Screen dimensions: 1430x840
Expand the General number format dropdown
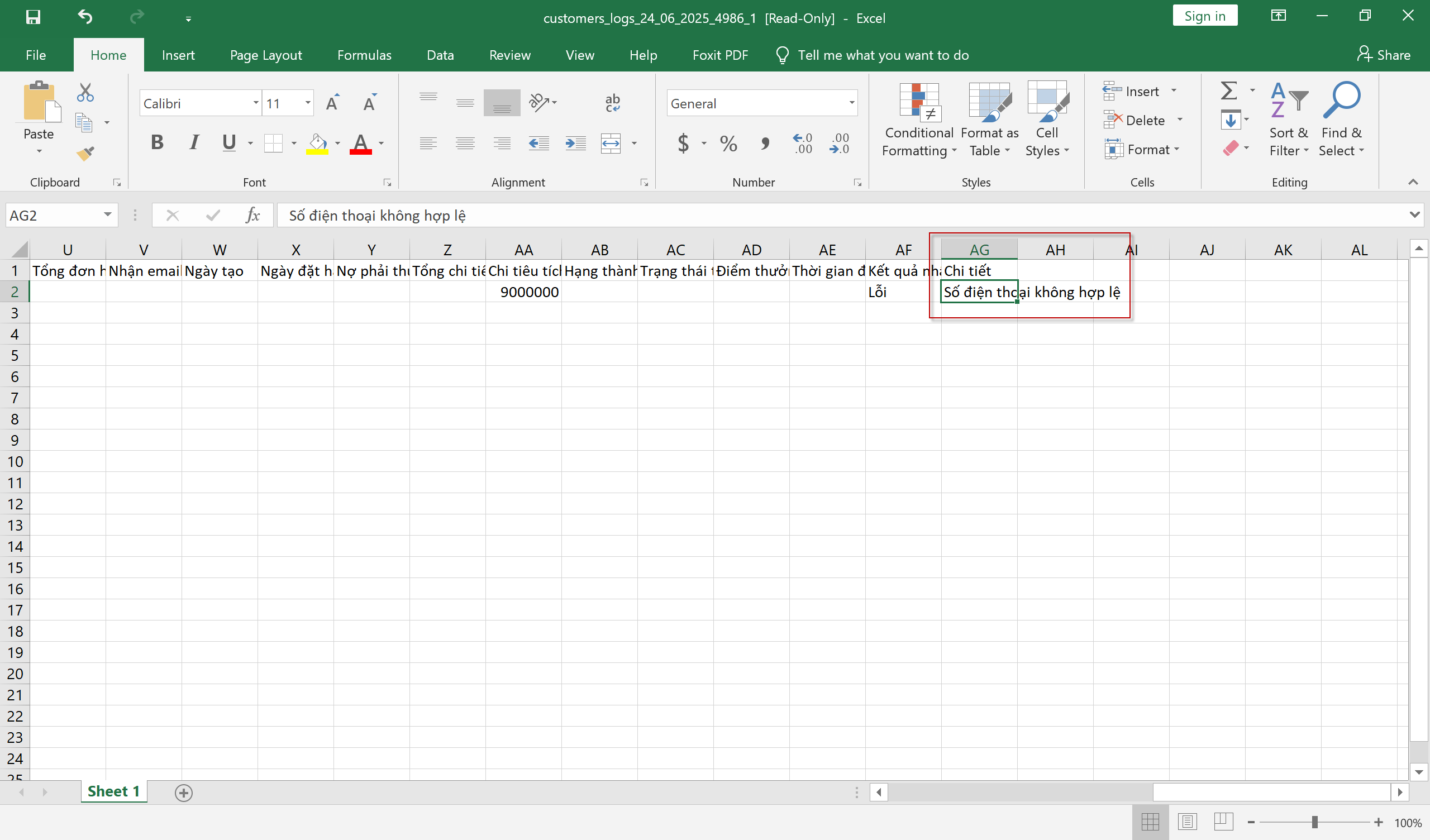[851, 103]
